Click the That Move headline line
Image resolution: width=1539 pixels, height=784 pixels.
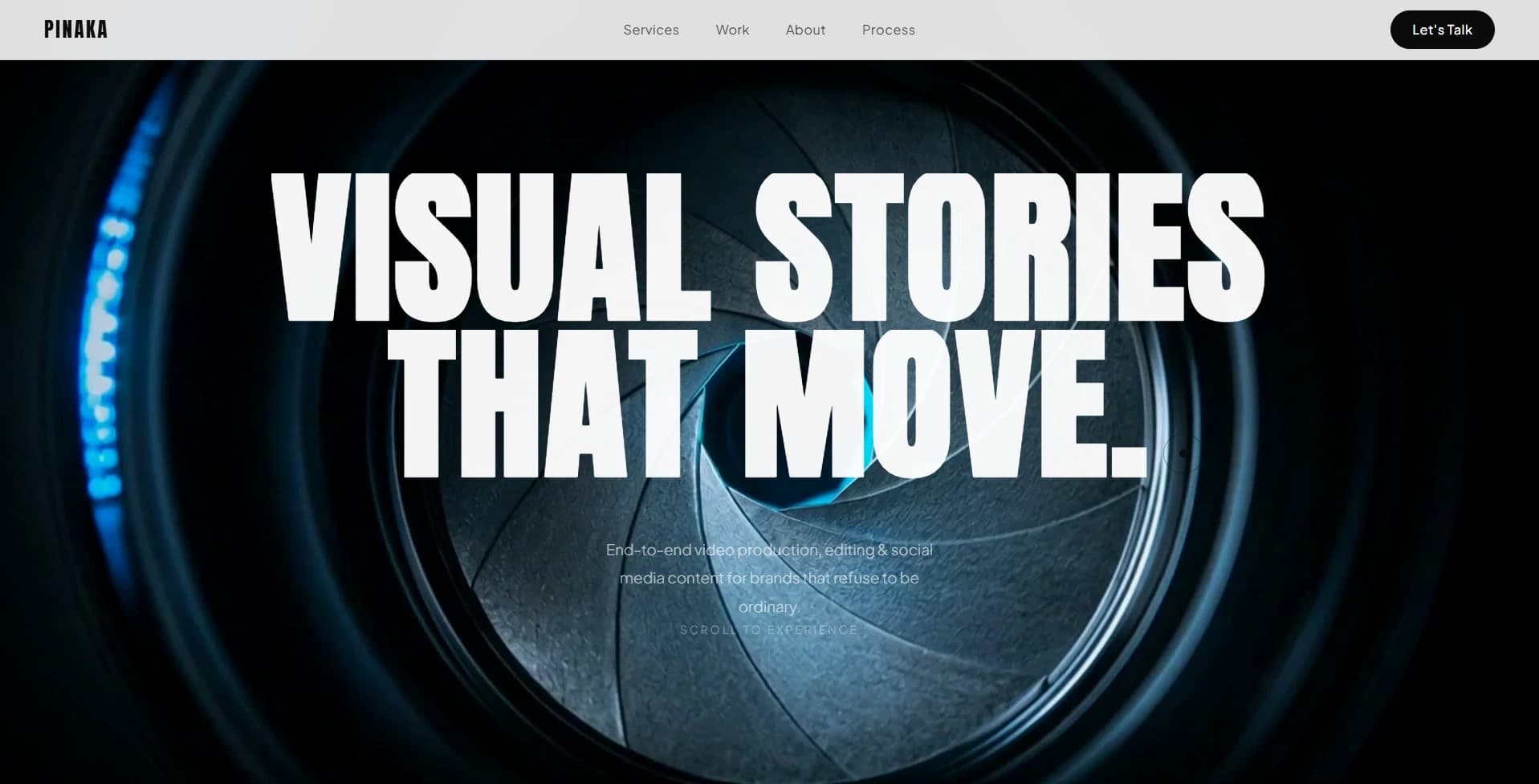coord(767,403)
